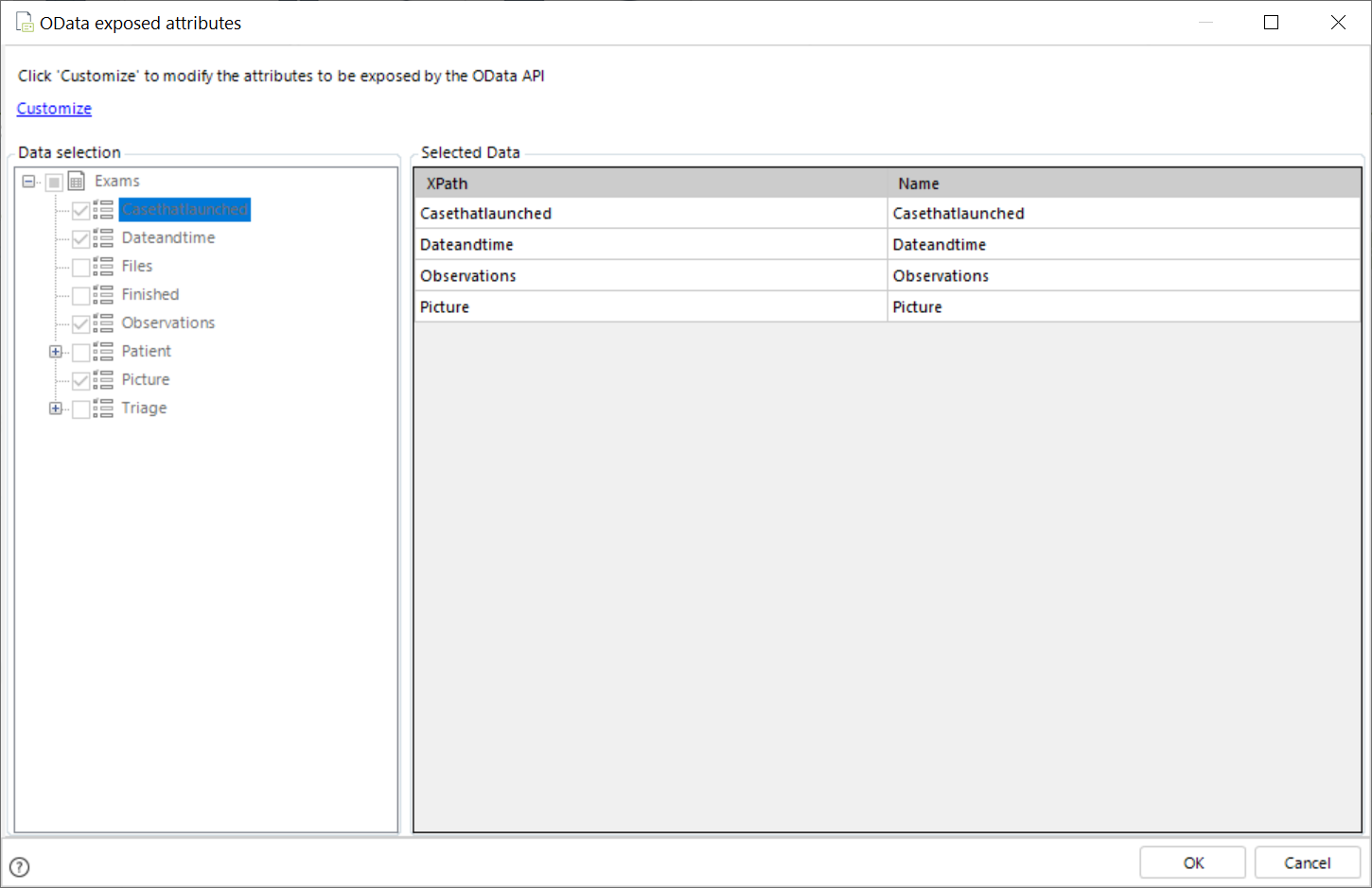Click the Name column header
The width and height of the screenshot is (1372, 888).
click(1125, 183)
